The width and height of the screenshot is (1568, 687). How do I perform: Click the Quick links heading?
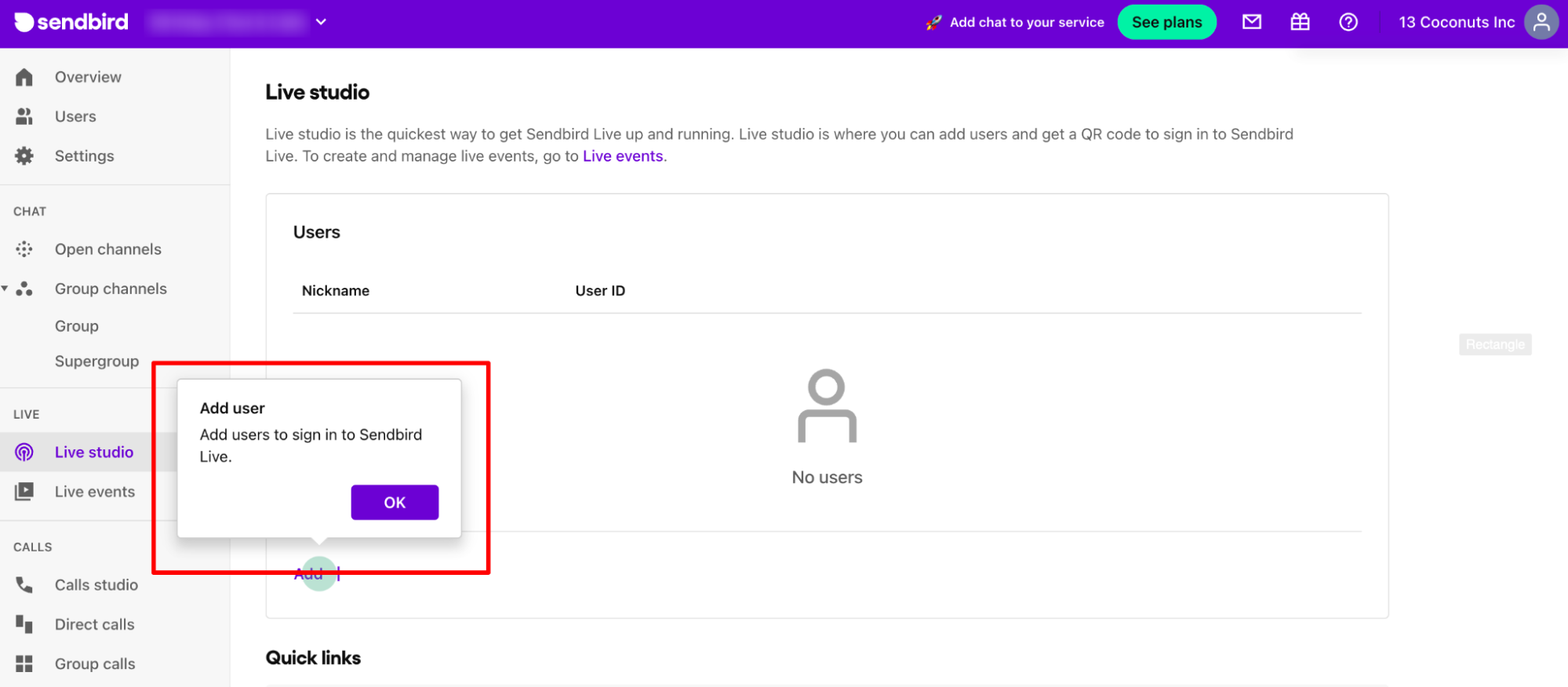point(313,658)
